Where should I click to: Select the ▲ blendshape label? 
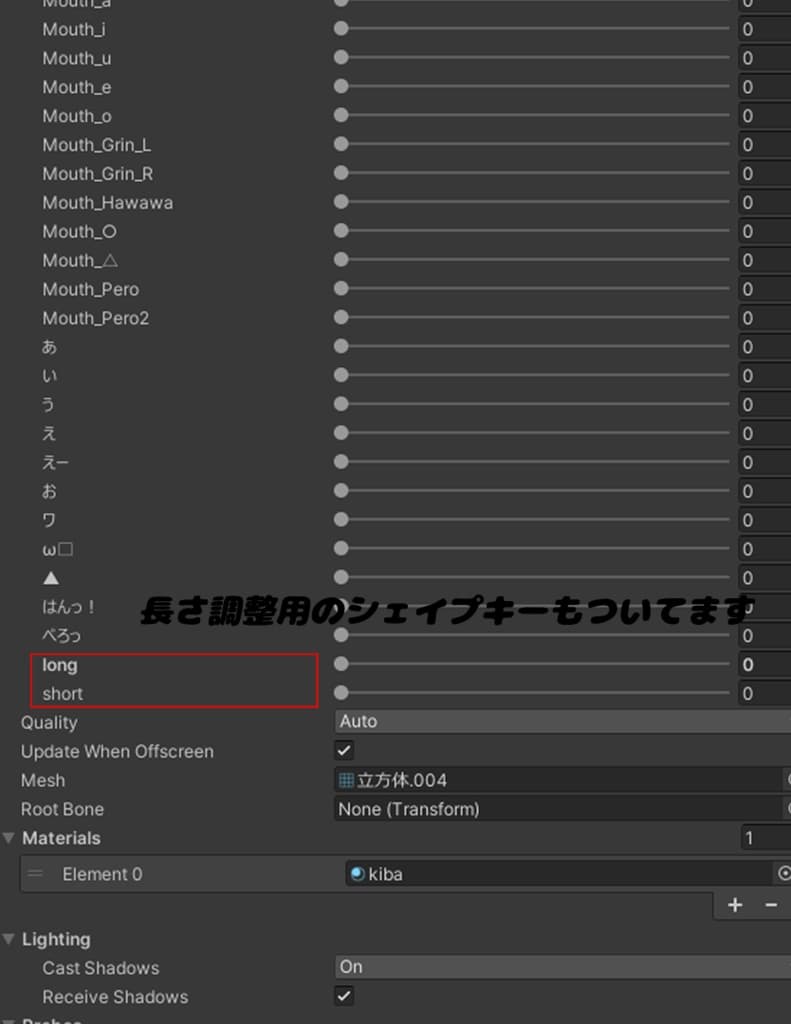51,578
